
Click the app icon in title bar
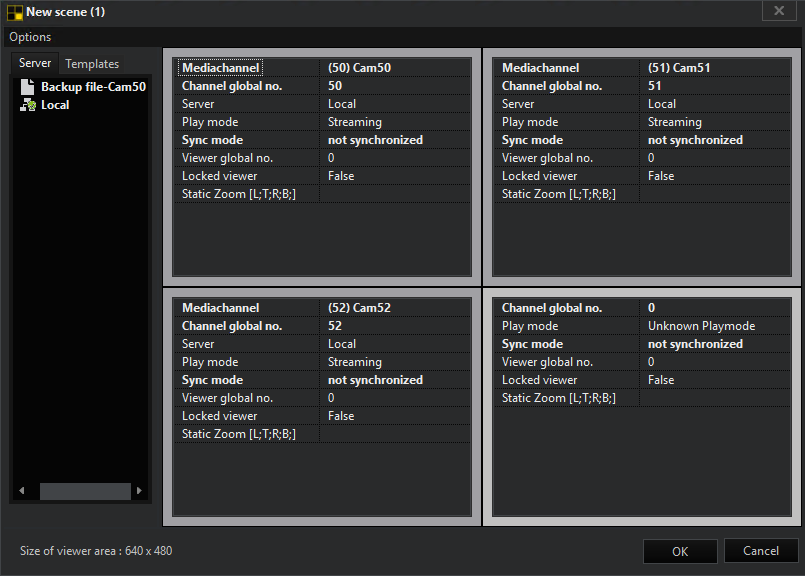pyautogui.click(x=12, y=12)
